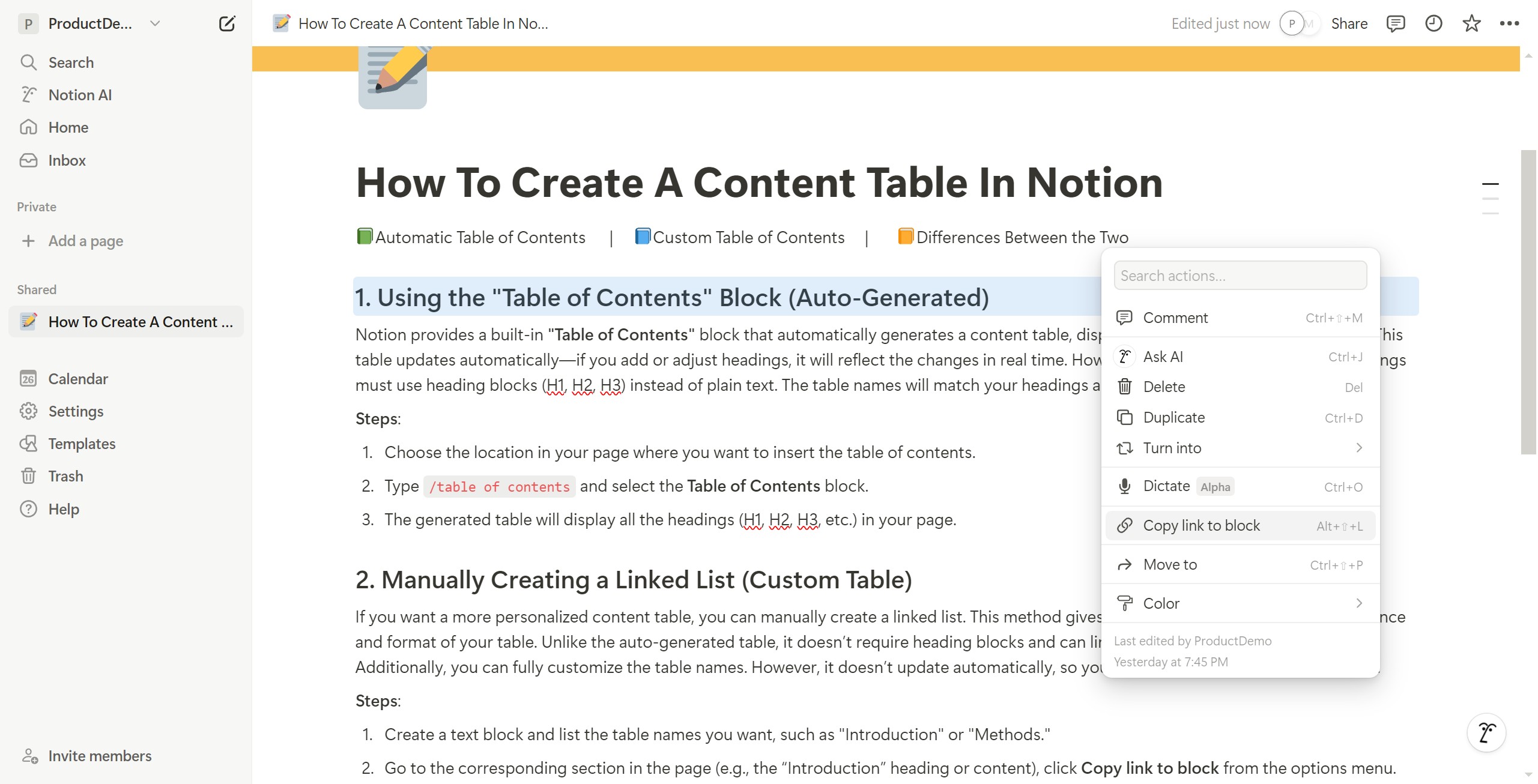Expand the Turn into submenu
The width and height of the screenshot is (1538, 784).
(1240, 448)
